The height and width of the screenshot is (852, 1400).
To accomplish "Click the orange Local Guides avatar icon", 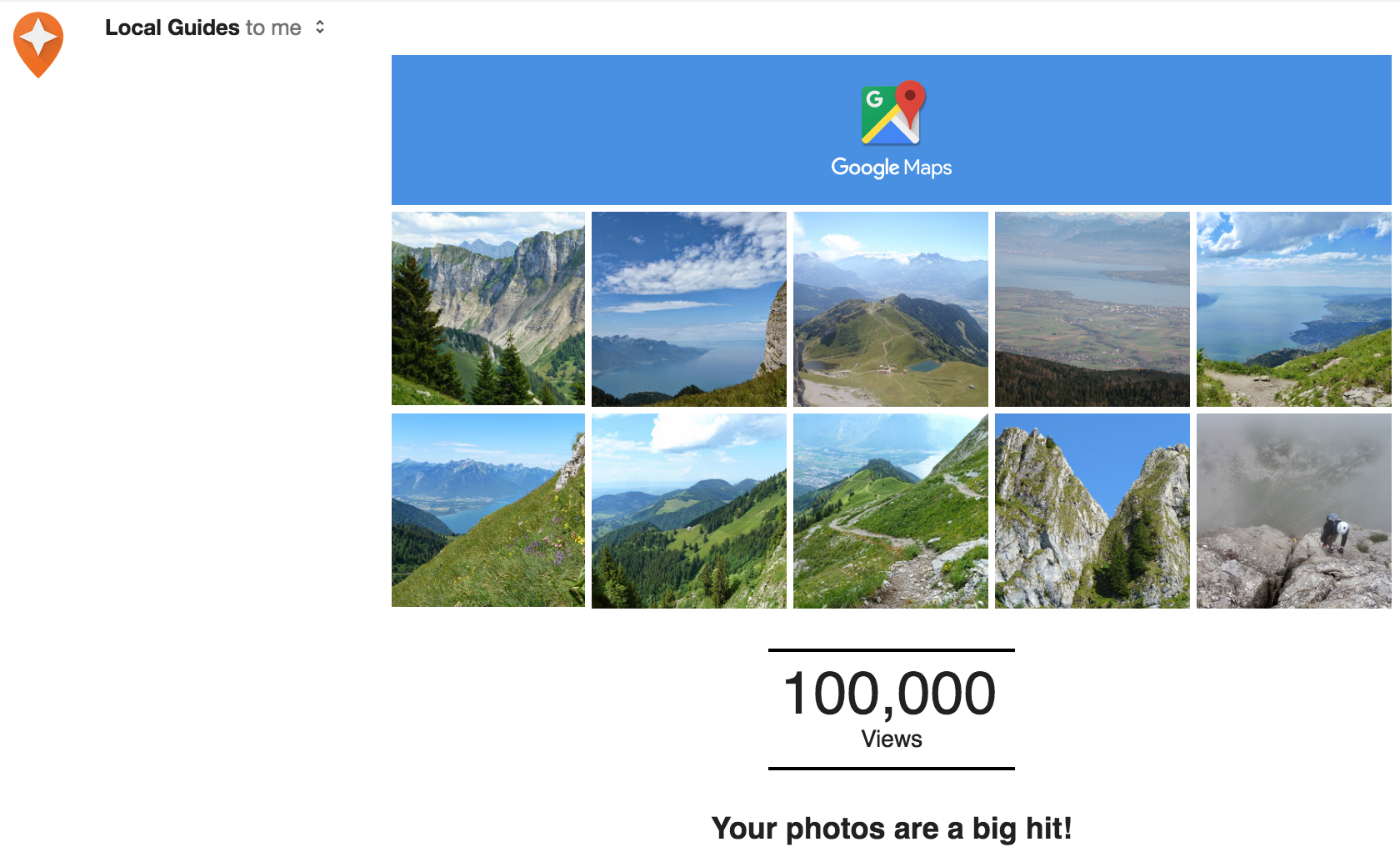I will tap(38, 45).
